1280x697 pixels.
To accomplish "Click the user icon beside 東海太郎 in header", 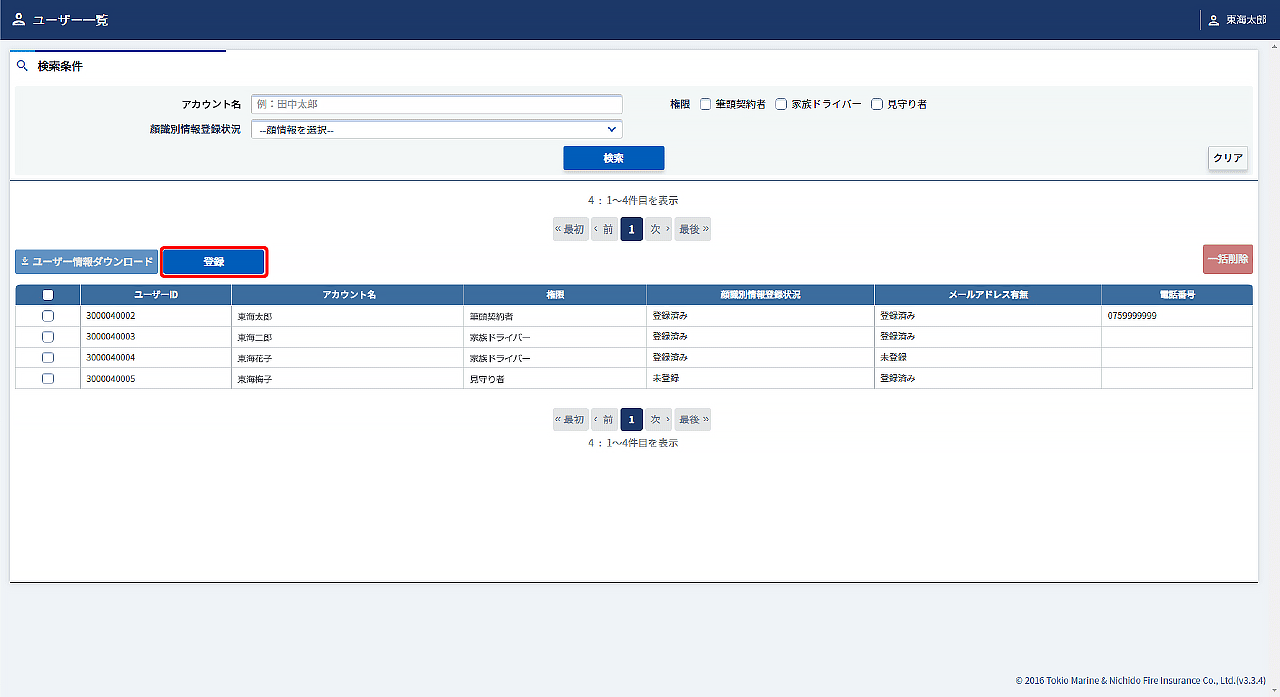I will (1213, 20).
